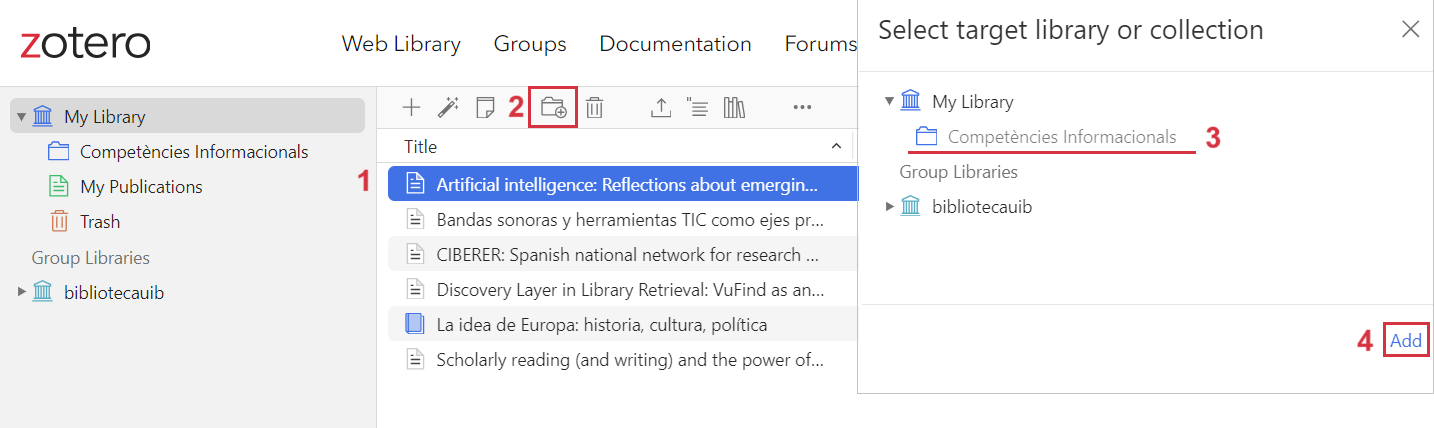Choose Competències Informacionals in the dialog
1434x428 pixels.
[x=1062, y=137]
